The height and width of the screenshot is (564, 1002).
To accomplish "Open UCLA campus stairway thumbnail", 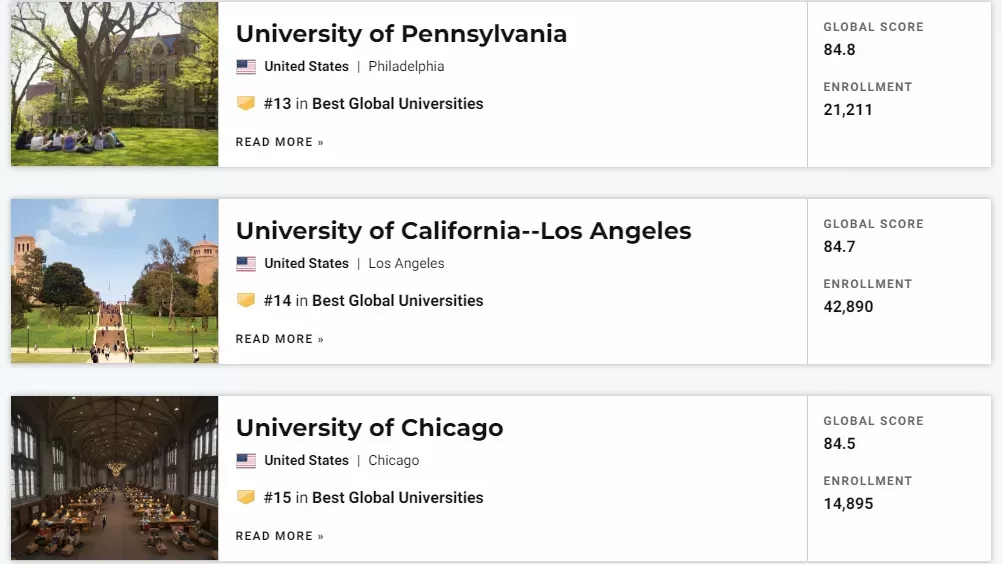I will [114, 281].
